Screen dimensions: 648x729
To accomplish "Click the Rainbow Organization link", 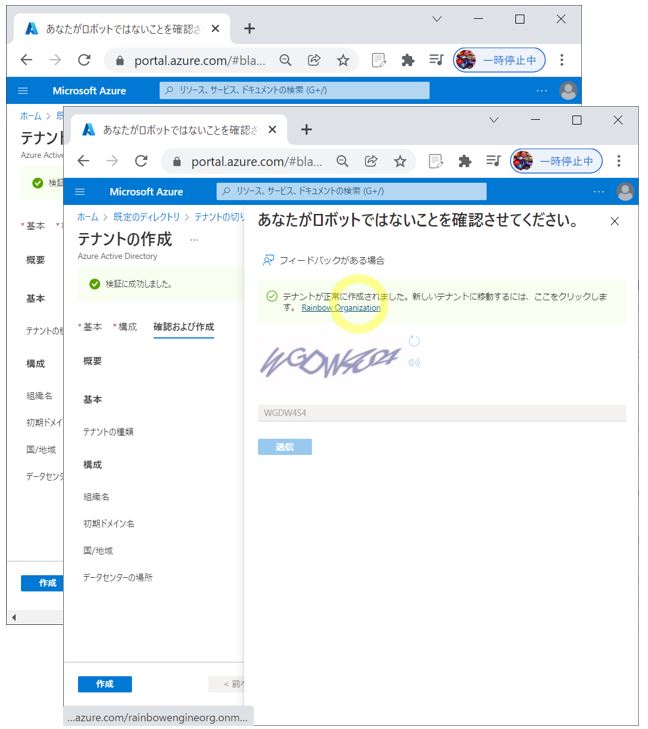I will click(x=341, y=308).
